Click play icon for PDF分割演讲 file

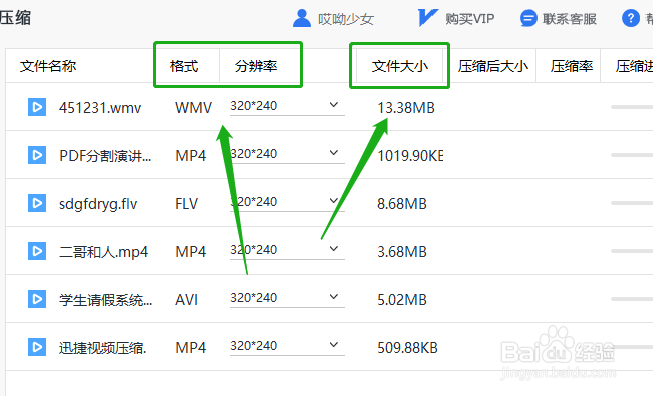[x=37, y=155]
